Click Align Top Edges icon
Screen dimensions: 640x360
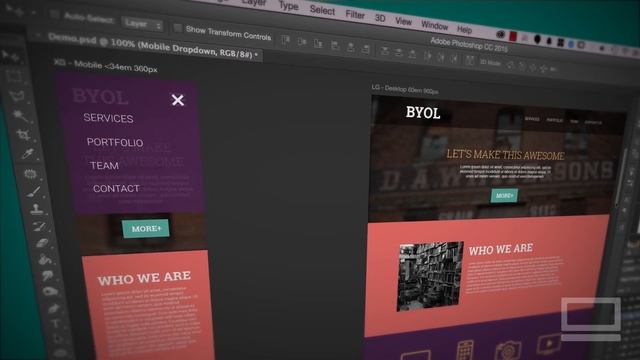tap(285, 40)
